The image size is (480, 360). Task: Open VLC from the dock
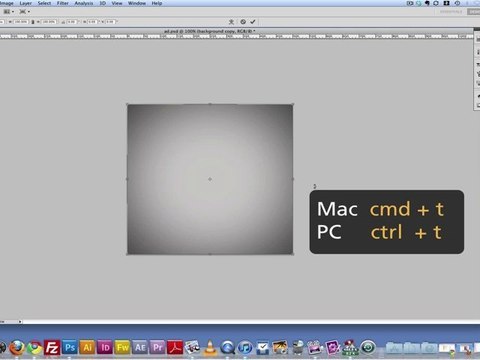coord(210,347)
